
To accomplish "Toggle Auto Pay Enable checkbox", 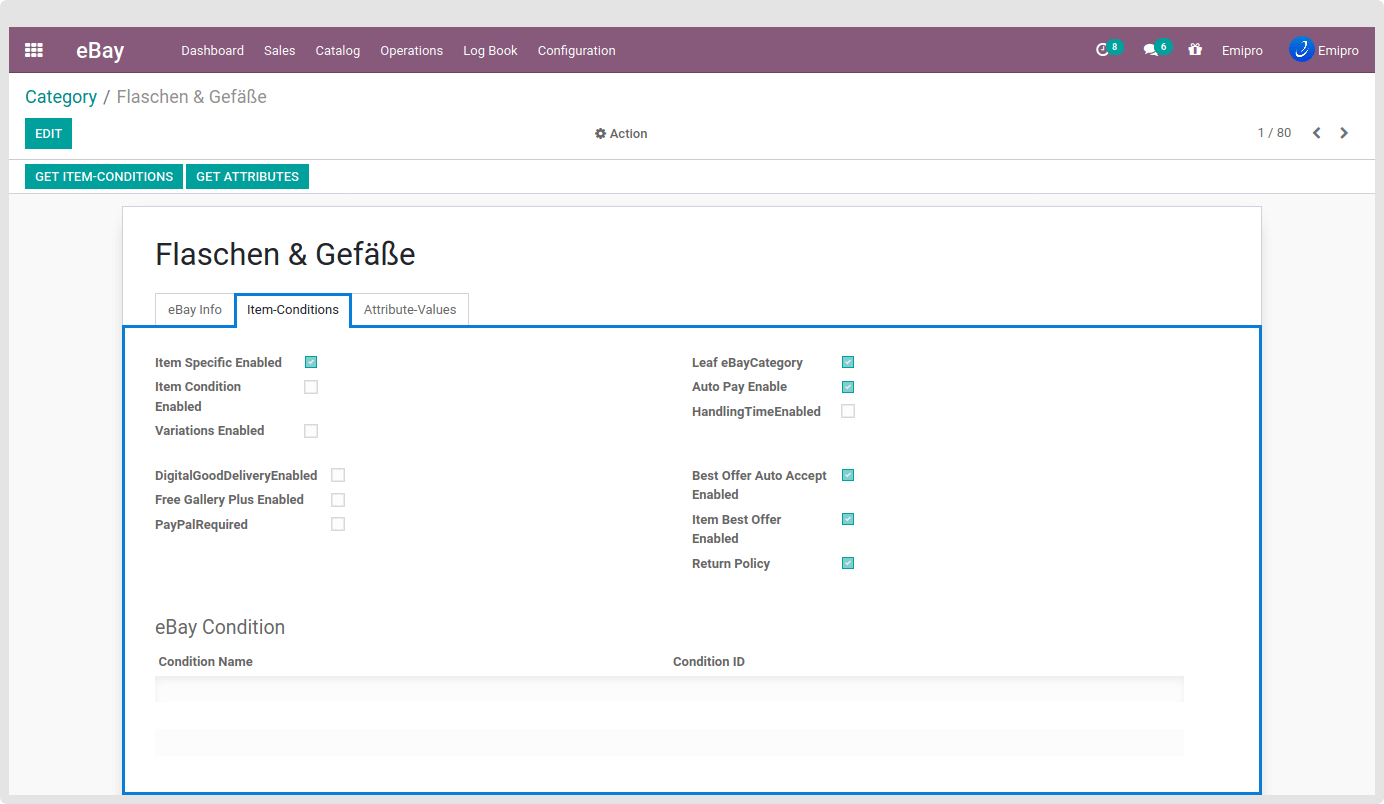I will [x=848, y=387].
